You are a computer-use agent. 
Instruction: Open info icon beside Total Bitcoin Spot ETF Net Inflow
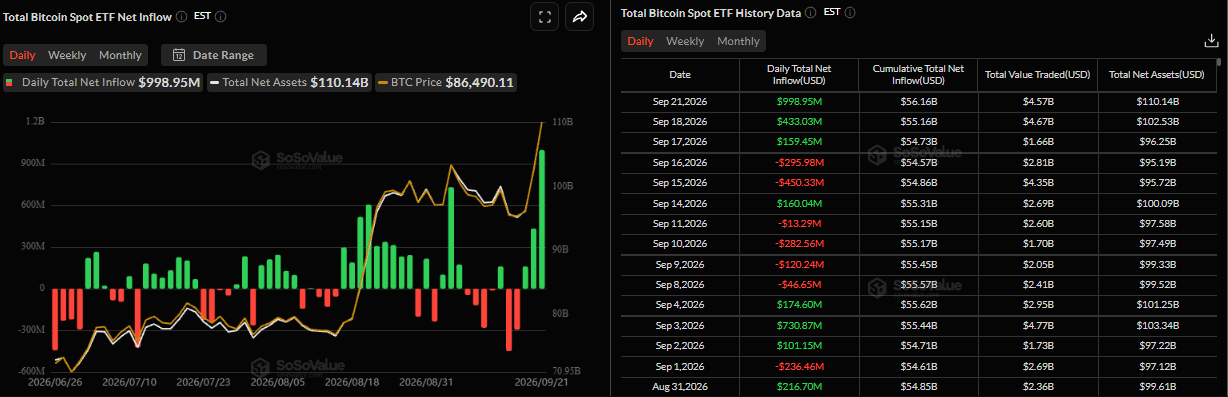(181, 16)
